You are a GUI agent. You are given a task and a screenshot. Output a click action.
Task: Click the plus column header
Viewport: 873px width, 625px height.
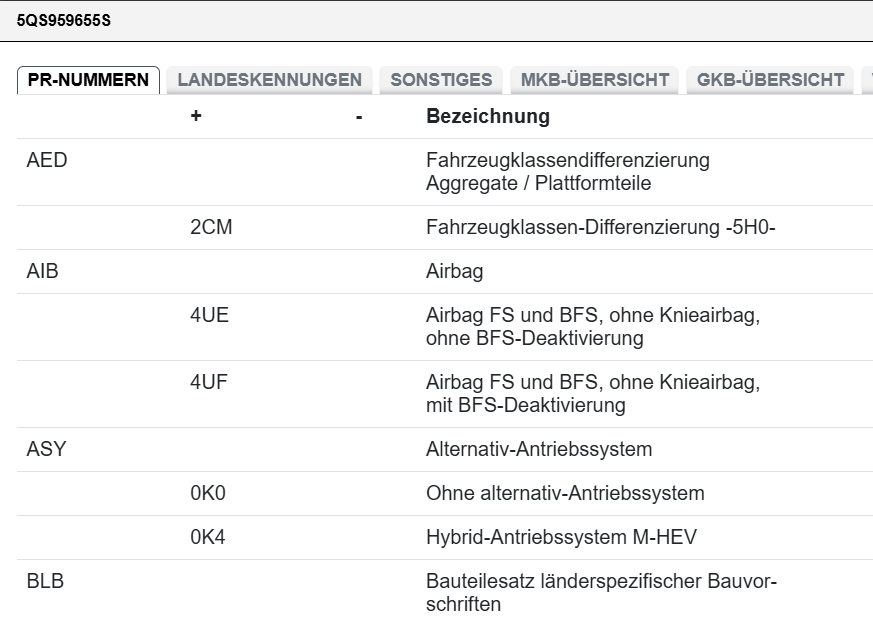point(196,117)
